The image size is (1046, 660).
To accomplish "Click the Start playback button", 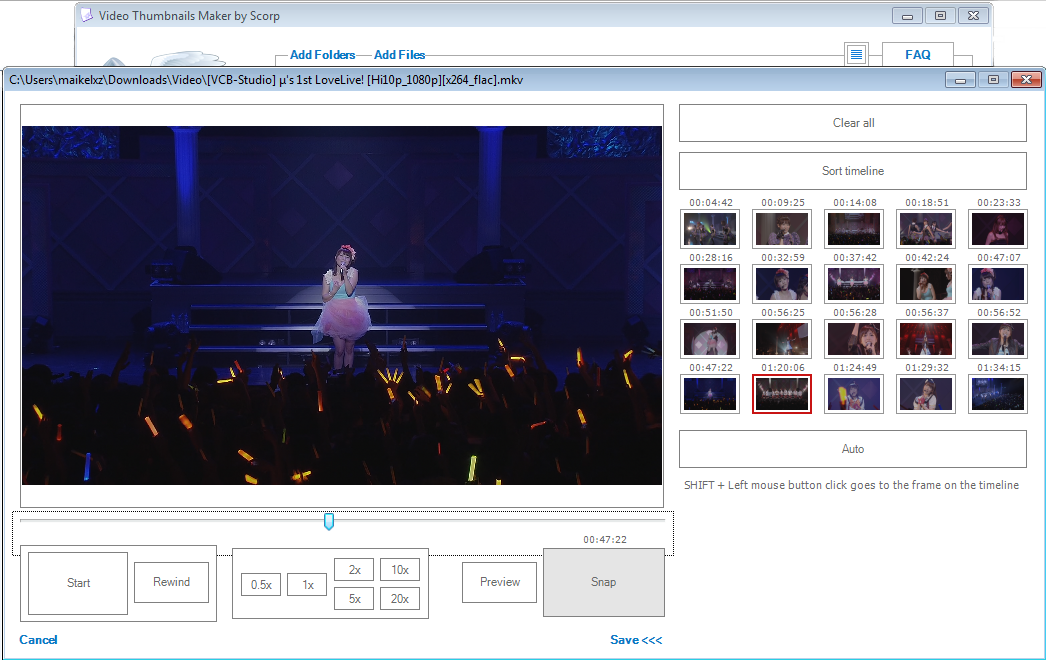I will coord(78,583).
